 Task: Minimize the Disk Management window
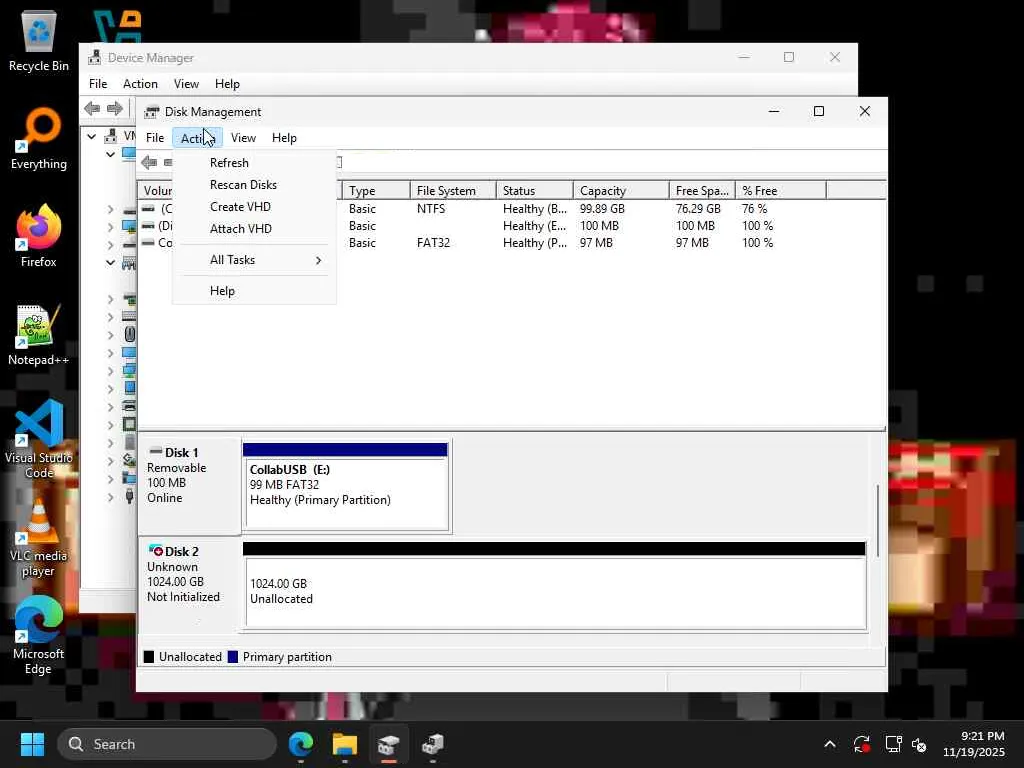coord(774,112)
